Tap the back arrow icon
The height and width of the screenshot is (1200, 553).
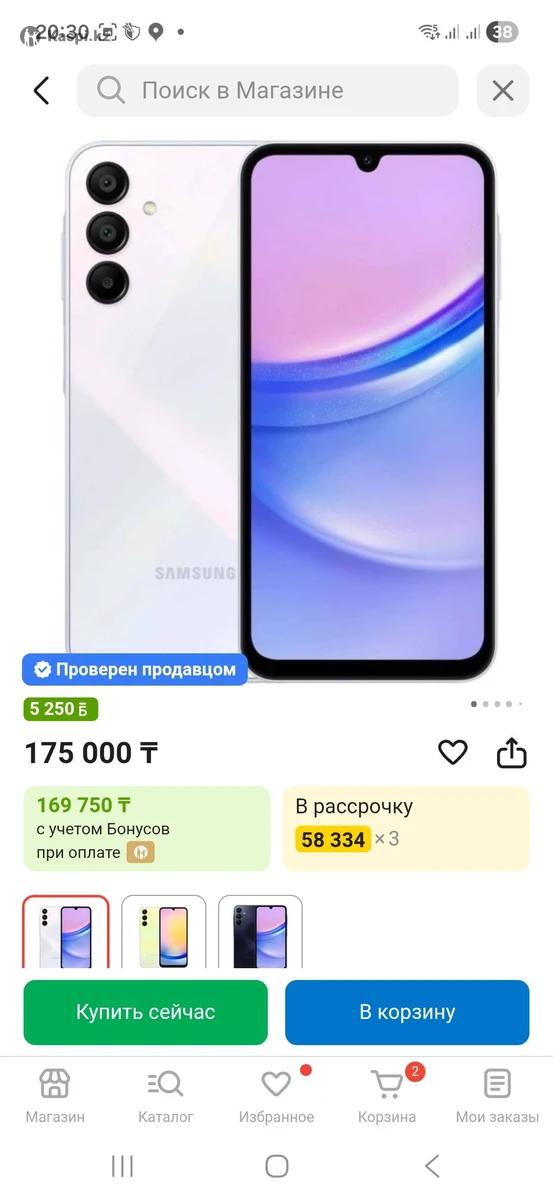pyautogui.click(x=41, y=91)
